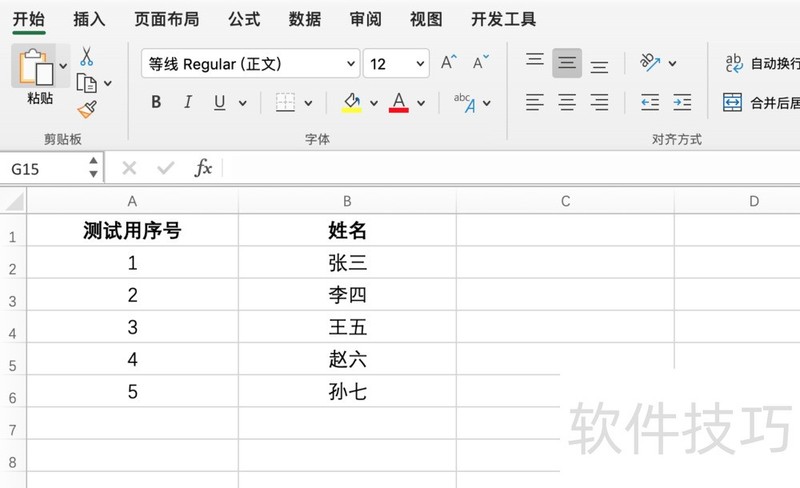Select row 7 header
The image size is (800, 488).
13,425
